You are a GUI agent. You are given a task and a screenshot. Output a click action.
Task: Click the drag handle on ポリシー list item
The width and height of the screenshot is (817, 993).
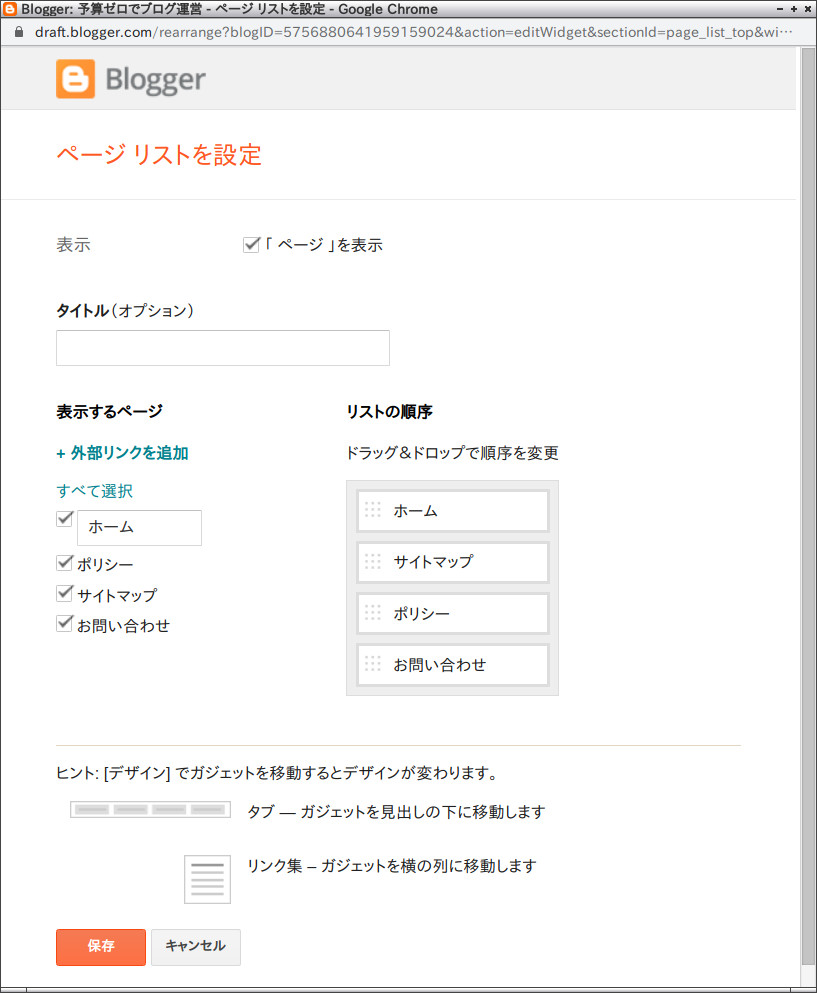click(x=373, y=613)
